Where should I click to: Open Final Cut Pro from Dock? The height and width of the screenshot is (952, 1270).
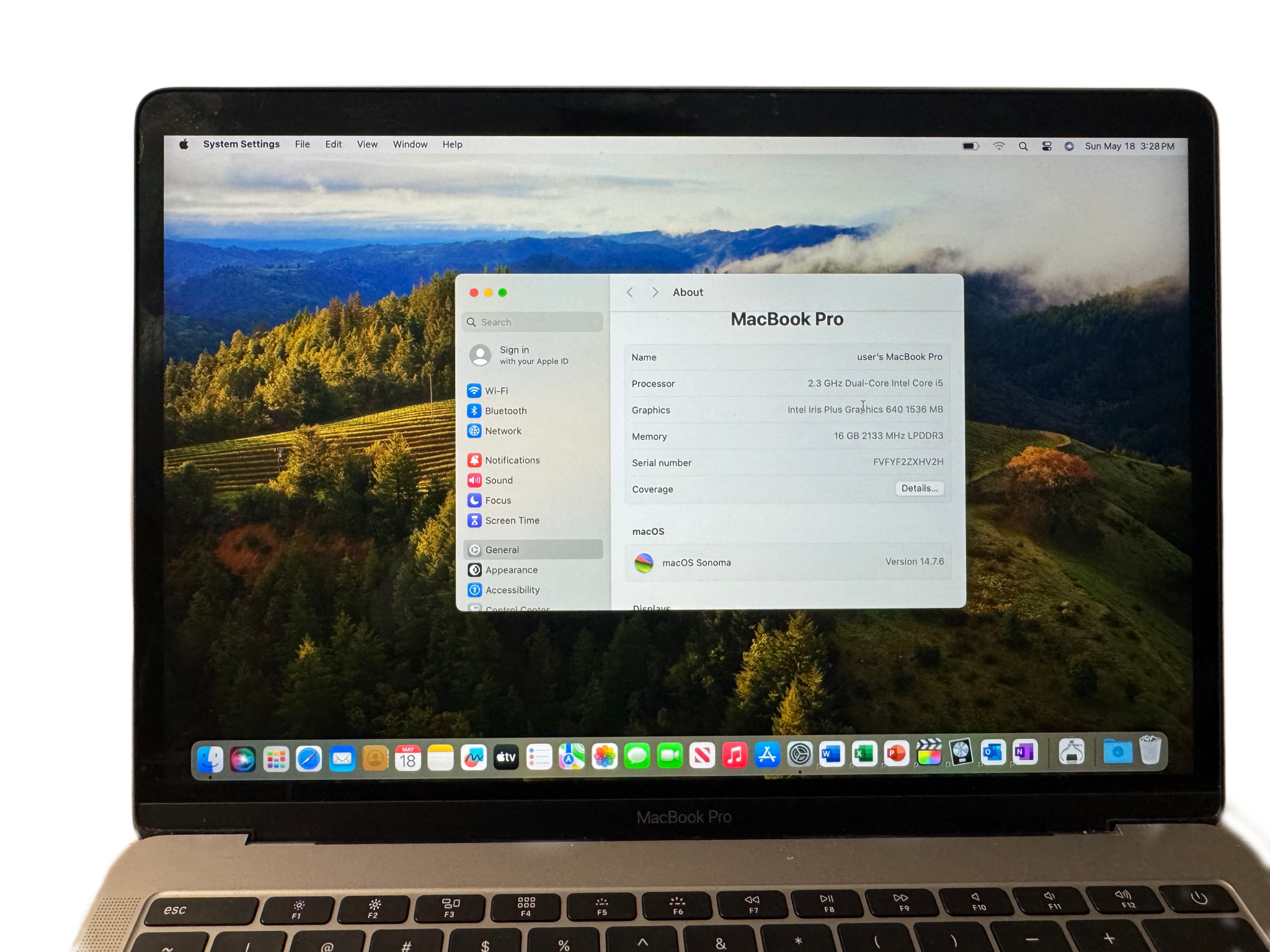[929, 752]
